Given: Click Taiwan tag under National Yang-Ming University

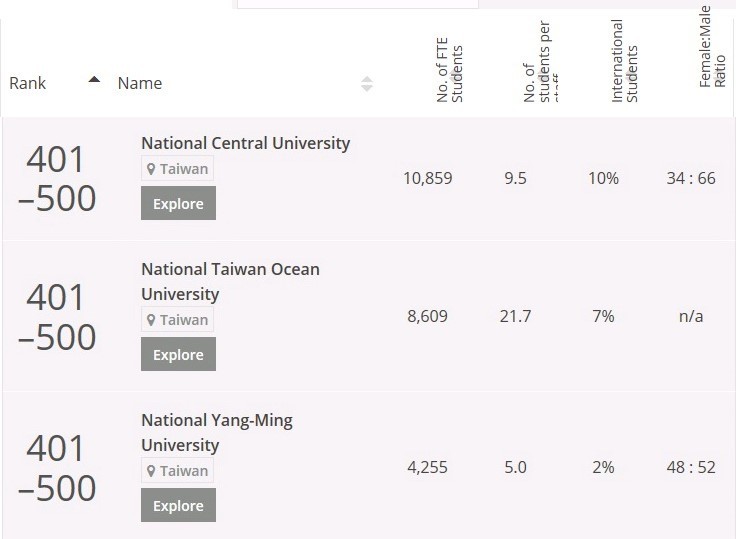Looking at the screenshot, I should click(x=177, y=471).
